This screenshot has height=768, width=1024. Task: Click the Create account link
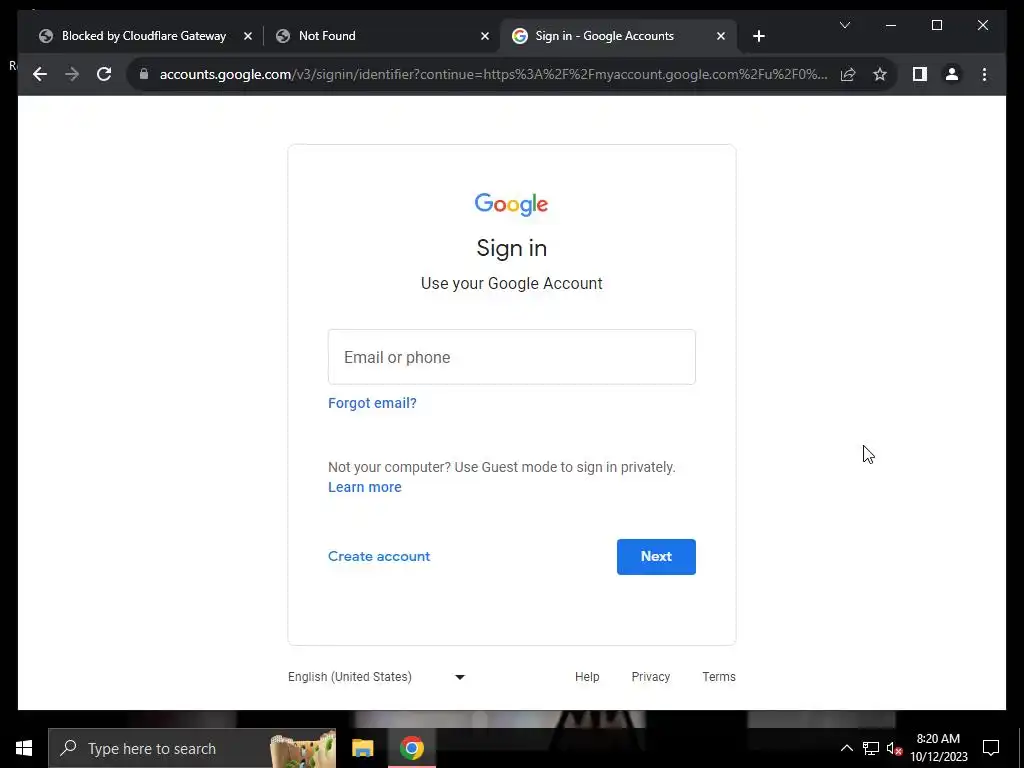(379, 556)
